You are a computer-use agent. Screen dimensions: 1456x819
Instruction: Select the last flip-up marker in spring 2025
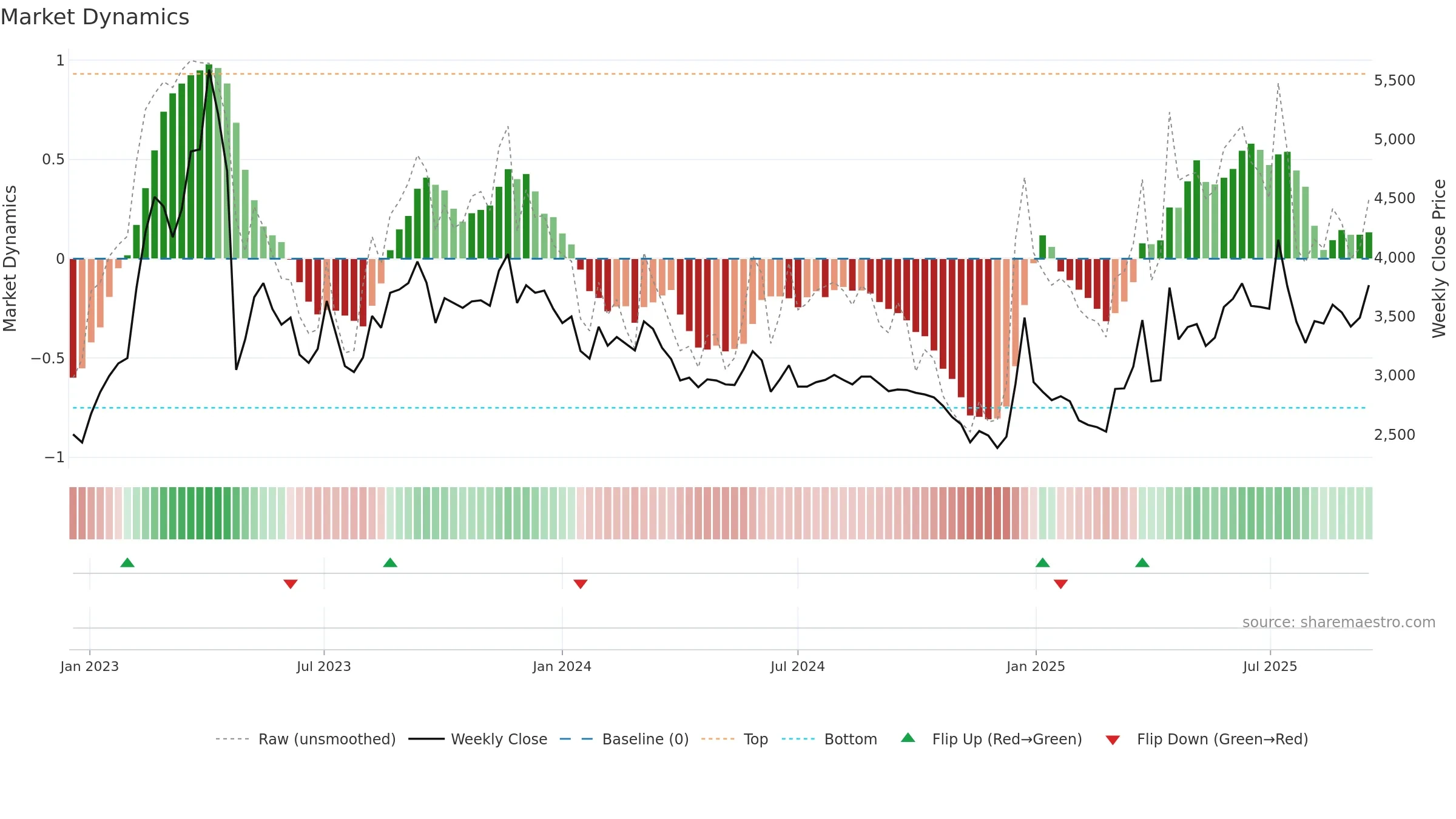1142,563
